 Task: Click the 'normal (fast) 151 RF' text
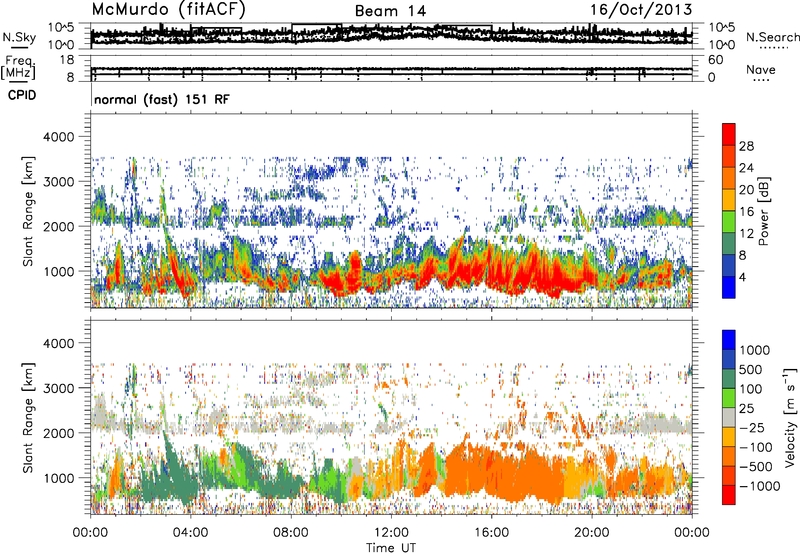point(162,99)
